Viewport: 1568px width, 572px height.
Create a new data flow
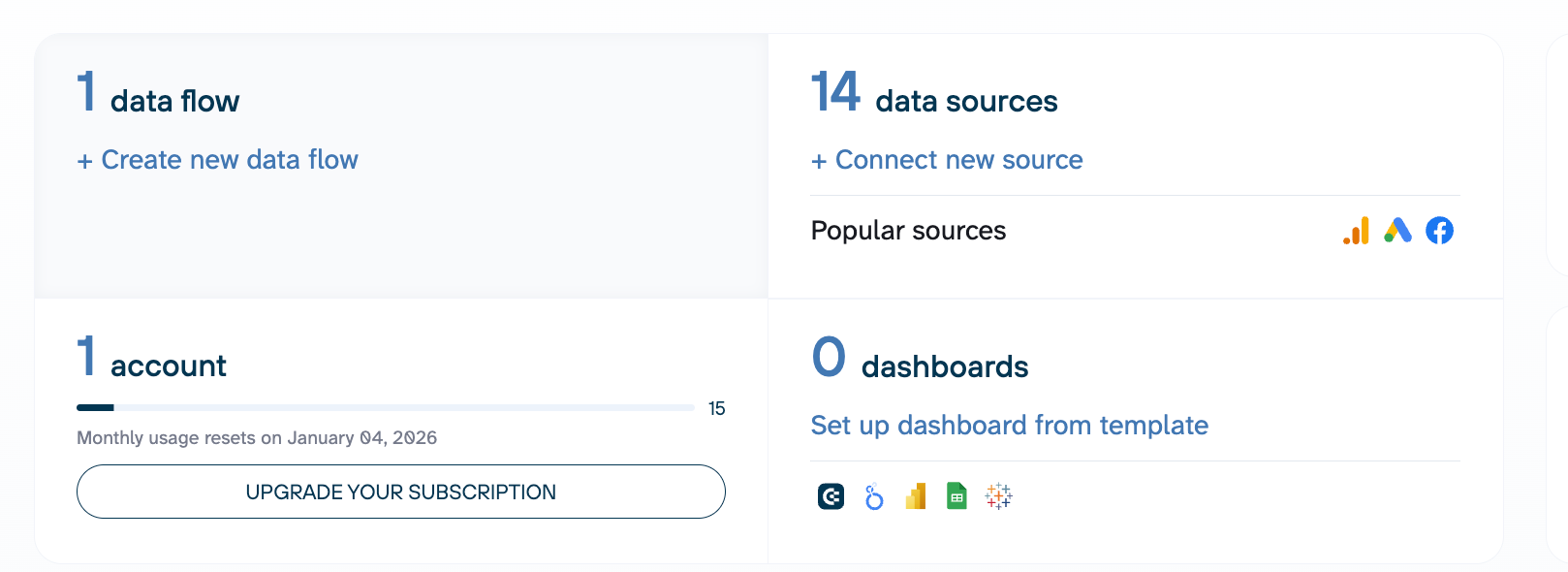click(x=218, y=160)
